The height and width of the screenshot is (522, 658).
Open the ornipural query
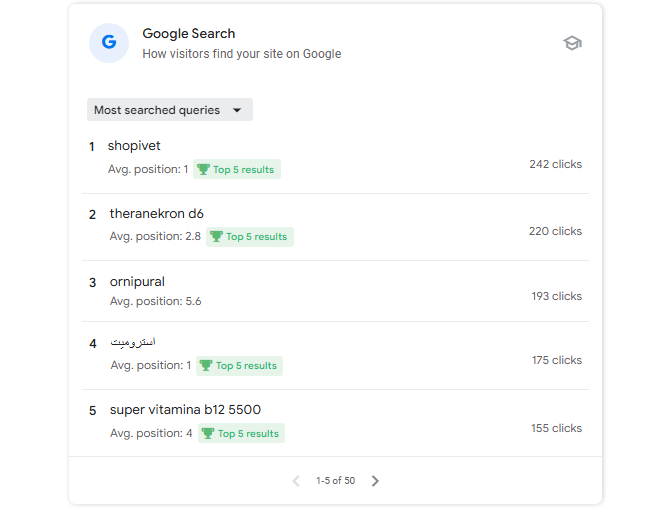[137, 282]
